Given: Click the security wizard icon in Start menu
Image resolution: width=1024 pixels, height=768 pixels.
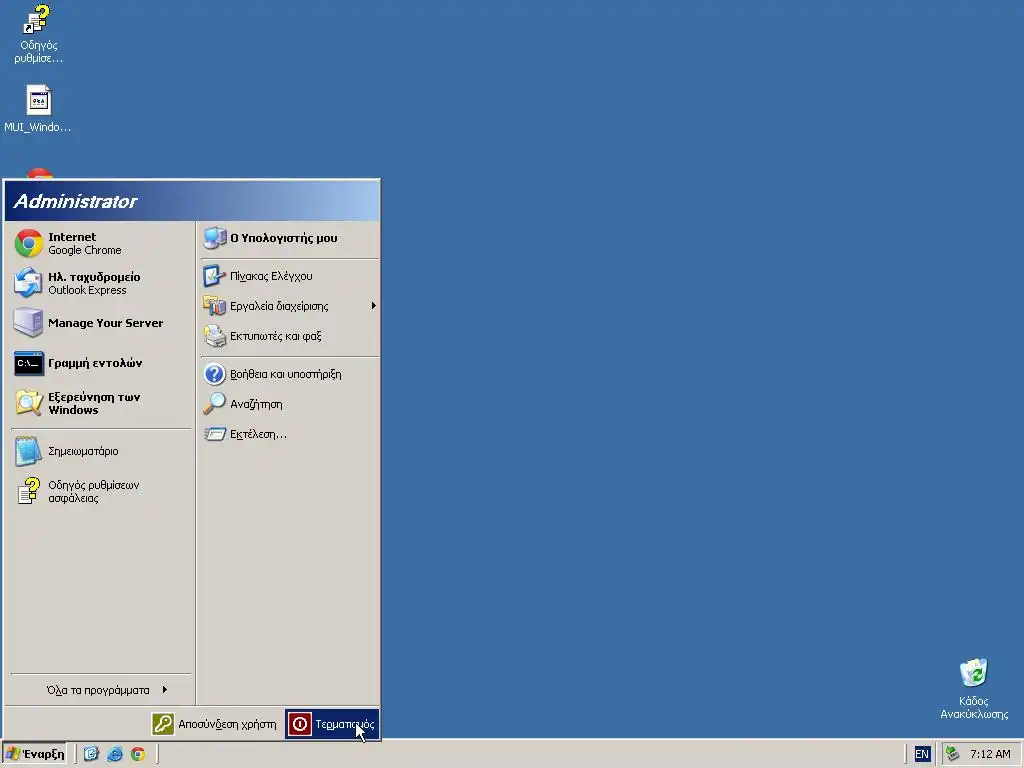Looking at the screenshot, I should tap(29, 491).
